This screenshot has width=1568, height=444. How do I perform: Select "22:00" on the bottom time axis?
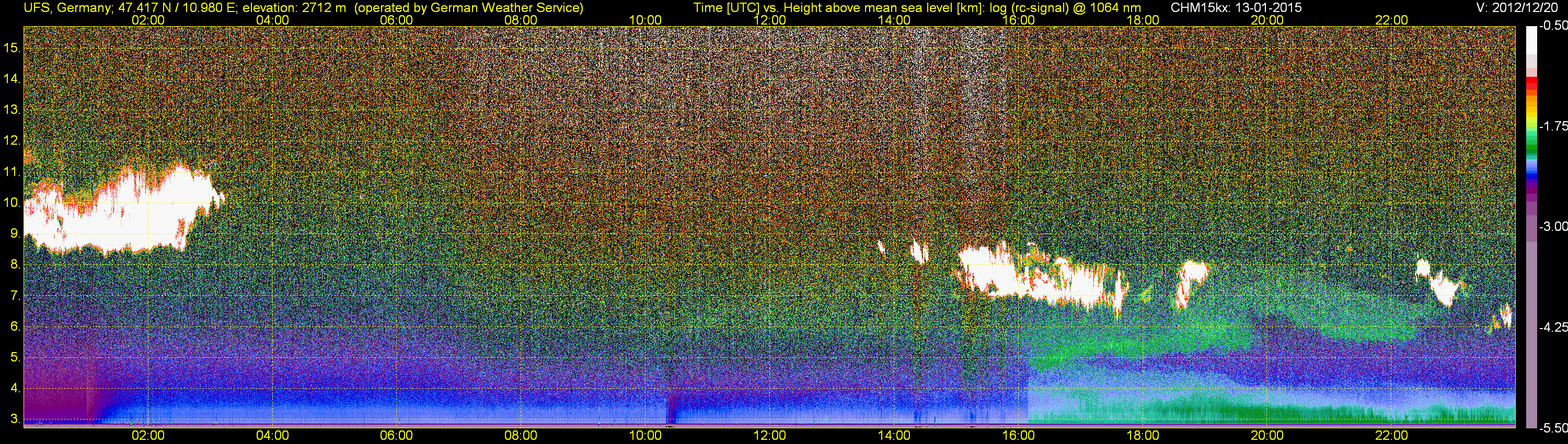point(1391,436)
